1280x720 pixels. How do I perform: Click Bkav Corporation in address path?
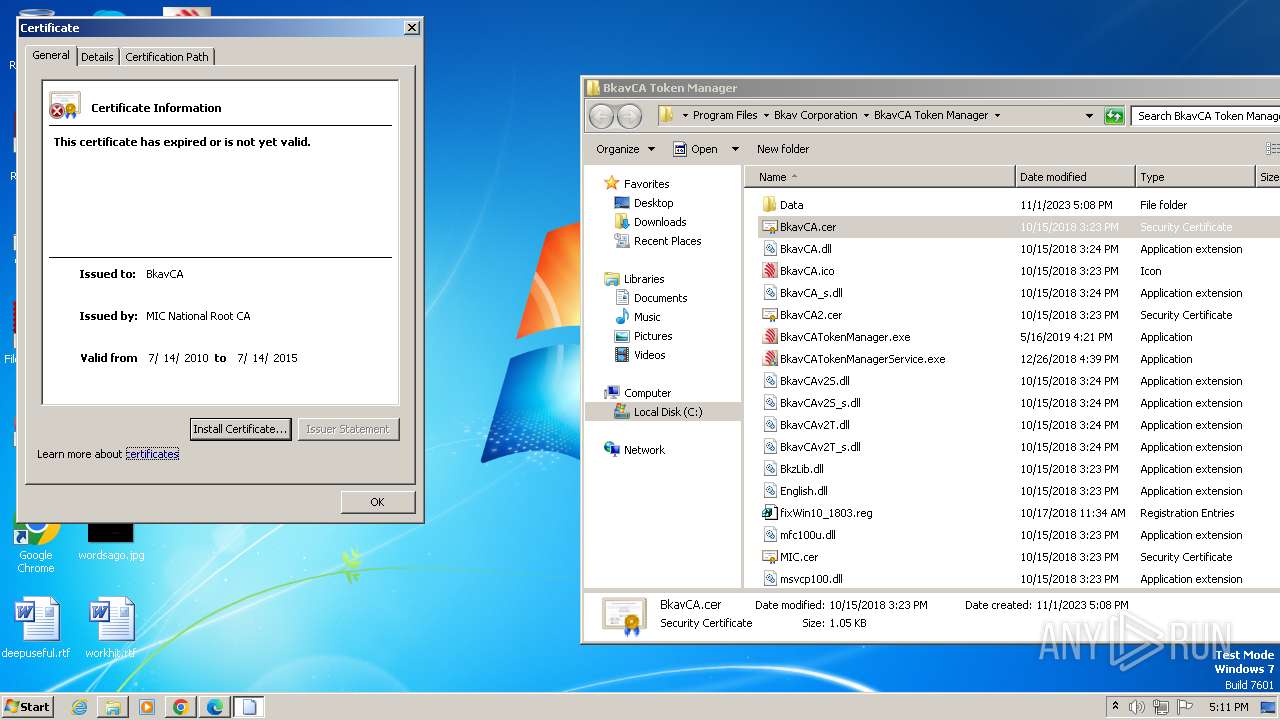815,116
